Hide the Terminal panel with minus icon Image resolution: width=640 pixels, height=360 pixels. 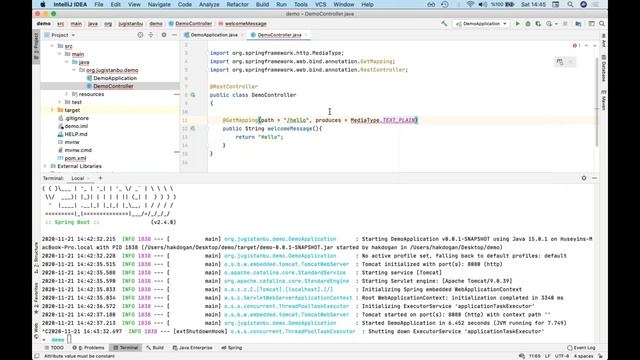[x=594, y=178]
